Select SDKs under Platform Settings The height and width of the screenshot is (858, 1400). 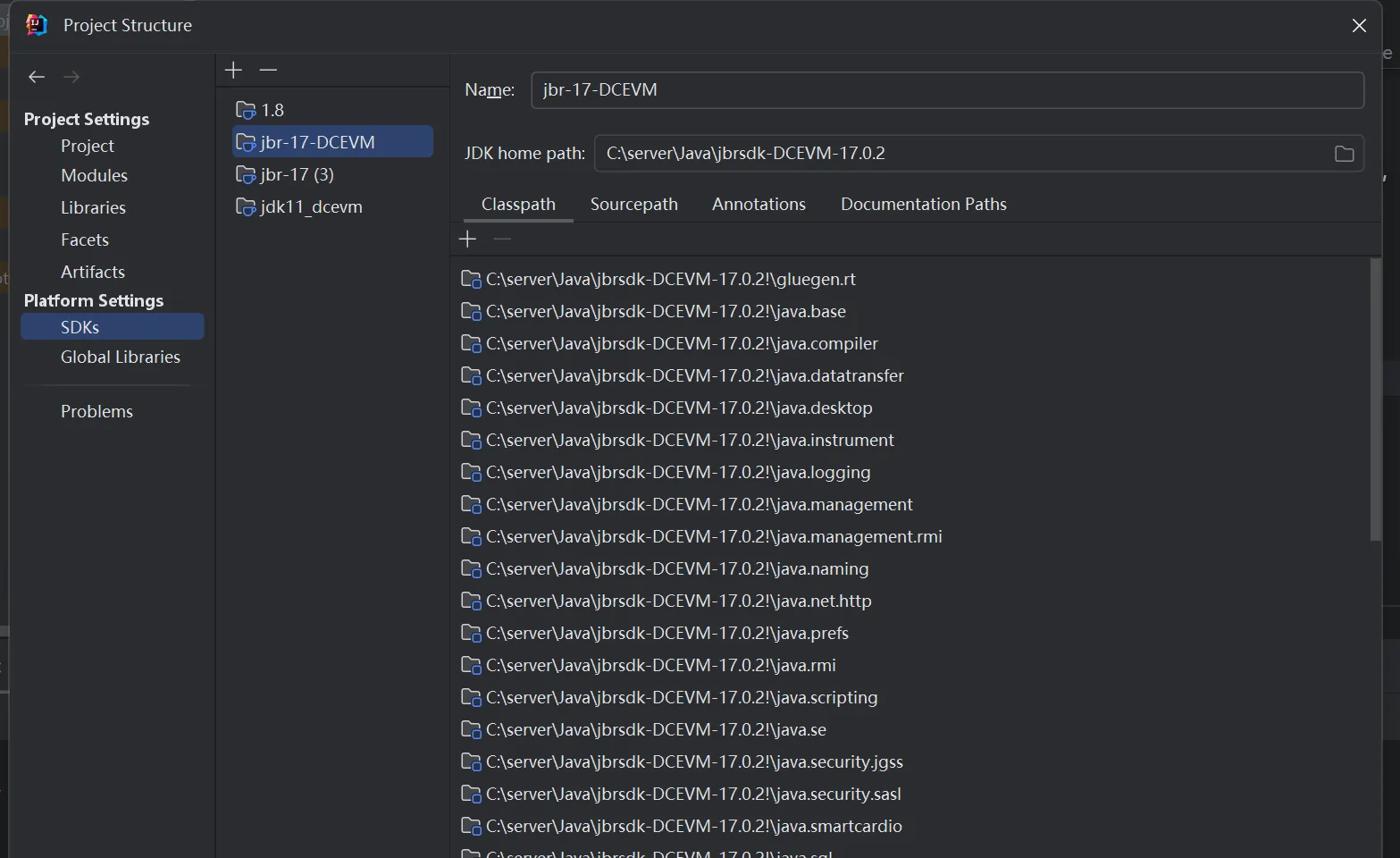(112, 327)
